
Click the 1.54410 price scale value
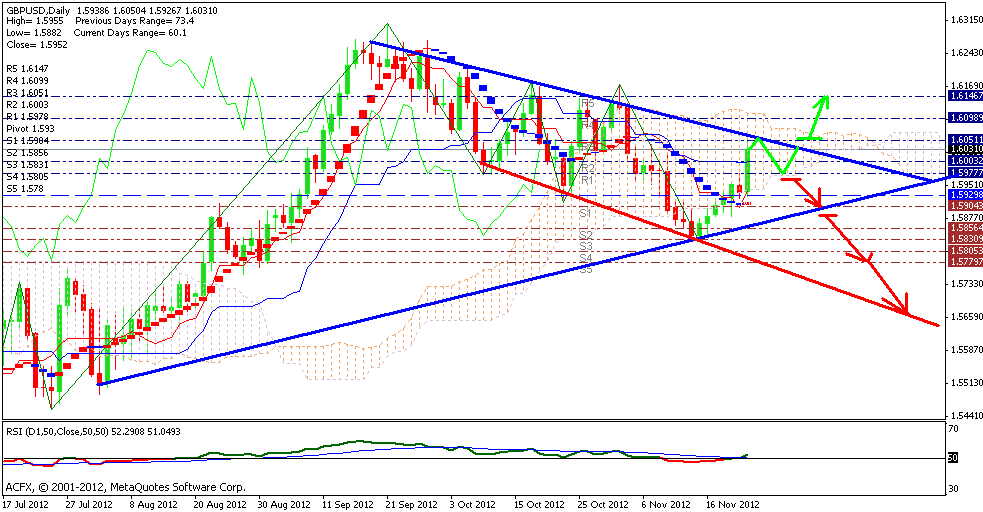(965, 415)
